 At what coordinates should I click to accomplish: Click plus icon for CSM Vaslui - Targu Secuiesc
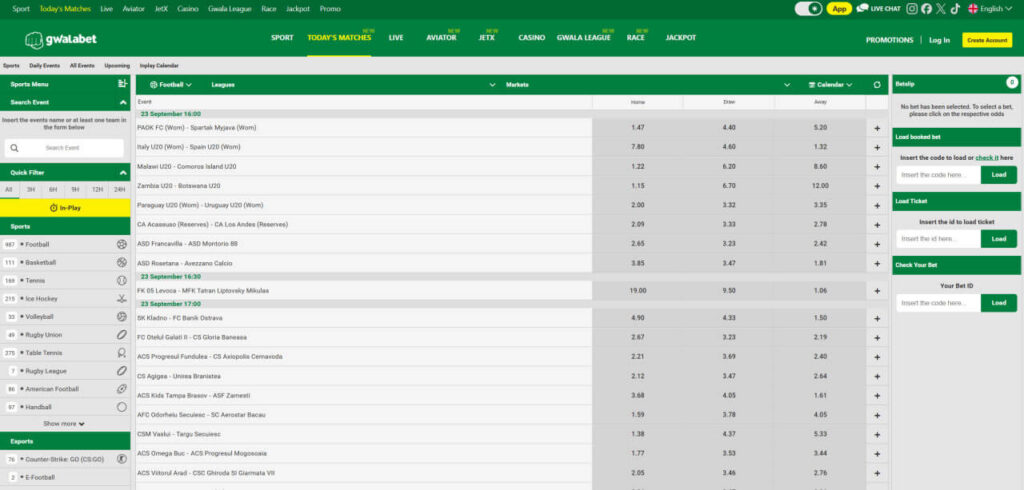[x=877, y=434]
